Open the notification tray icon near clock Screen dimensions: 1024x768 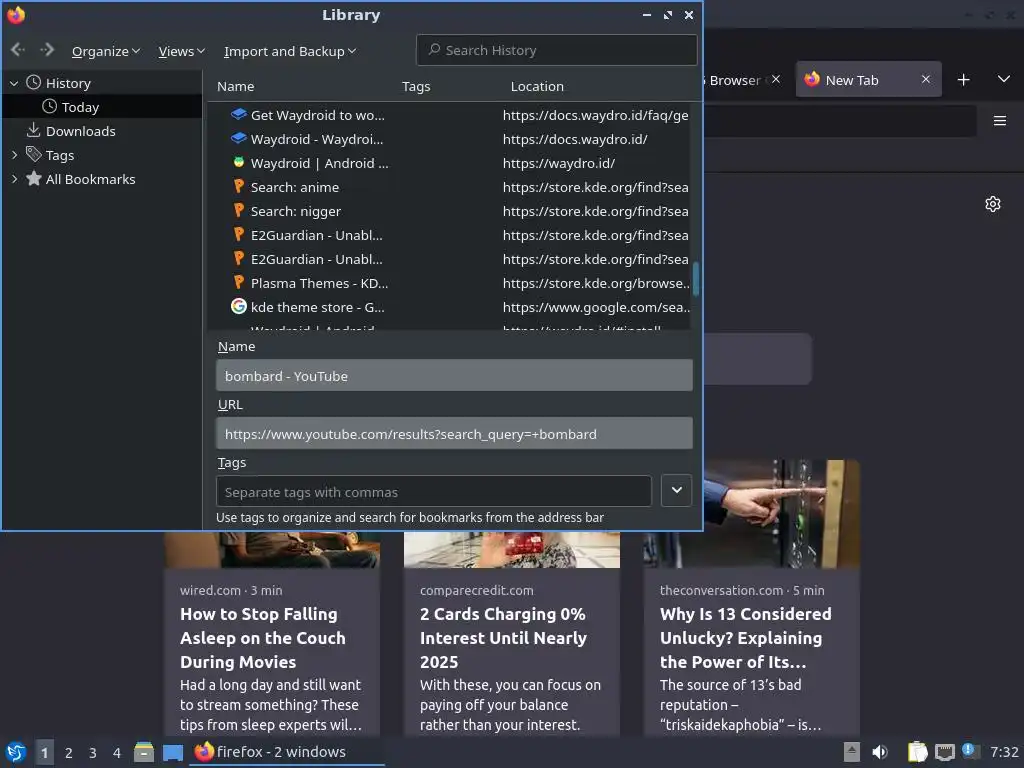tap(970, 751)
